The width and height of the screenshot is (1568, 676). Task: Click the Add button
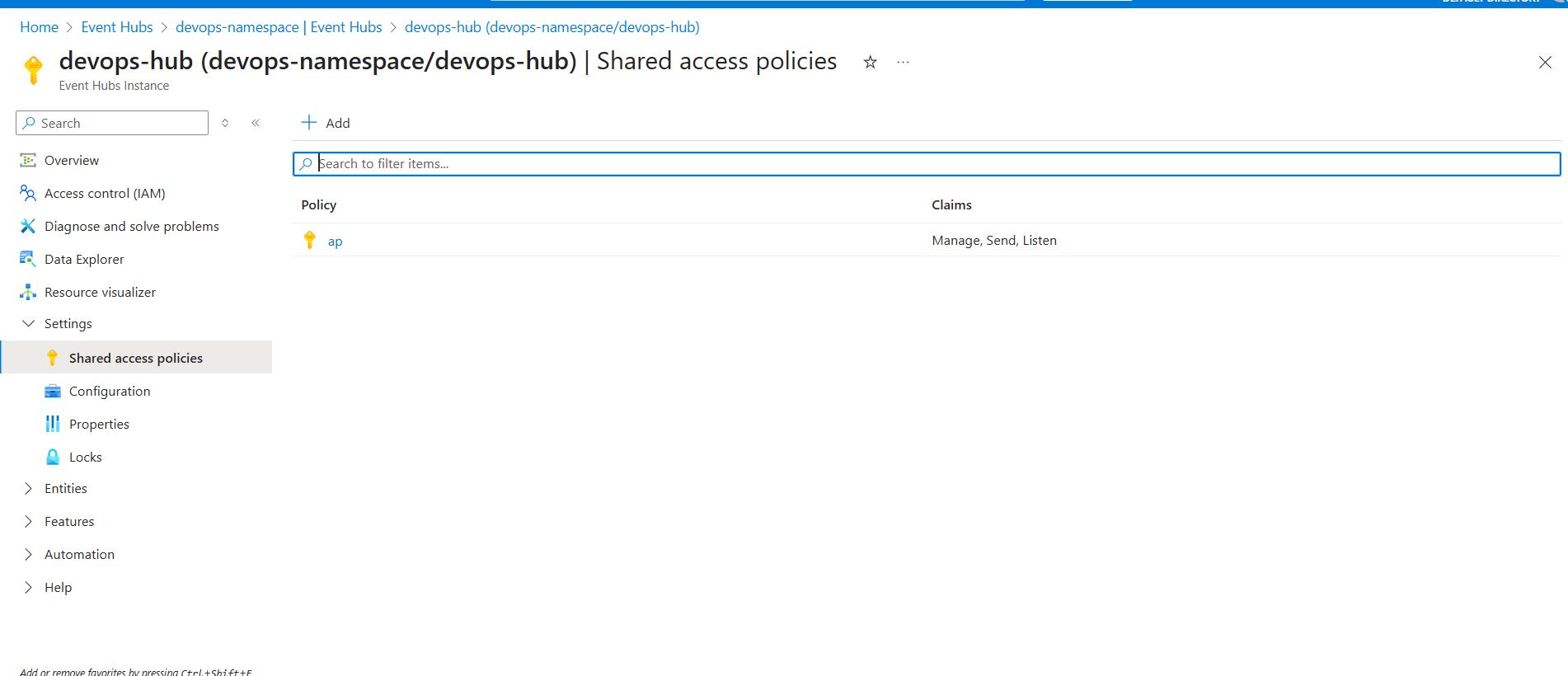tap(326, 123)
